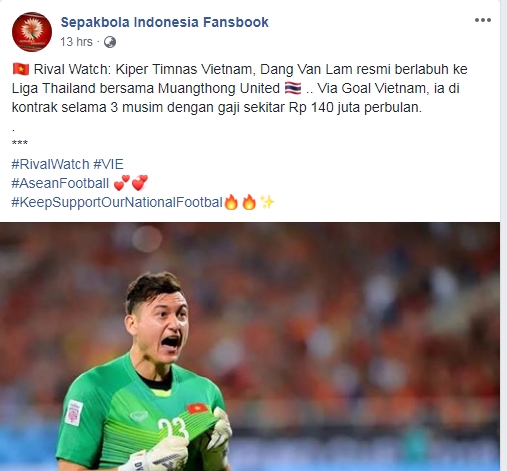Click the Dang Van Lam name in post text

[x=306, y=69]
